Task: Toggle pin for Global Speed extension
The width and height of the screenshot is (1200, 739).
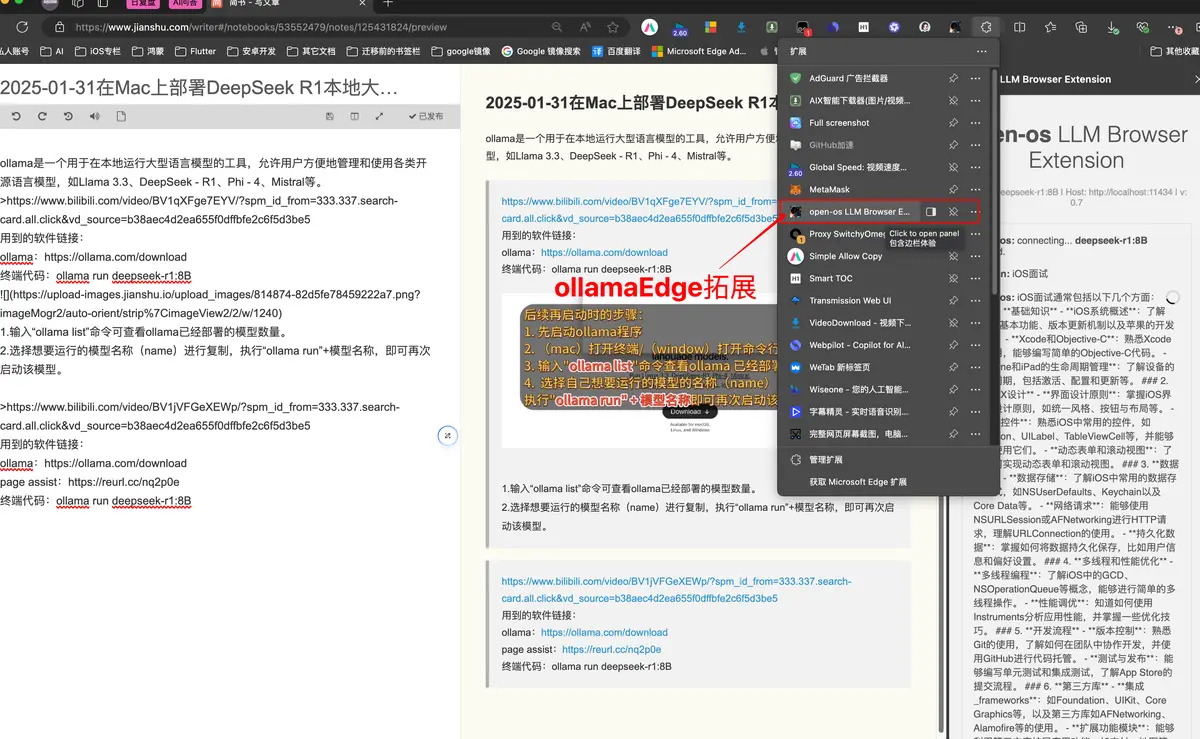Action: pyautogui.click(x=953, y=167)
